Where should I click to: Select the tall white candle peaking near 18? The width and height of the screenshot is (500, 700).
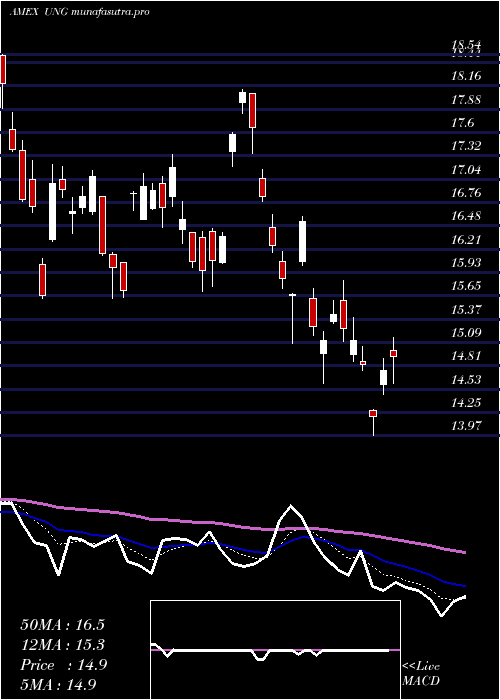(x=242, y=97)
